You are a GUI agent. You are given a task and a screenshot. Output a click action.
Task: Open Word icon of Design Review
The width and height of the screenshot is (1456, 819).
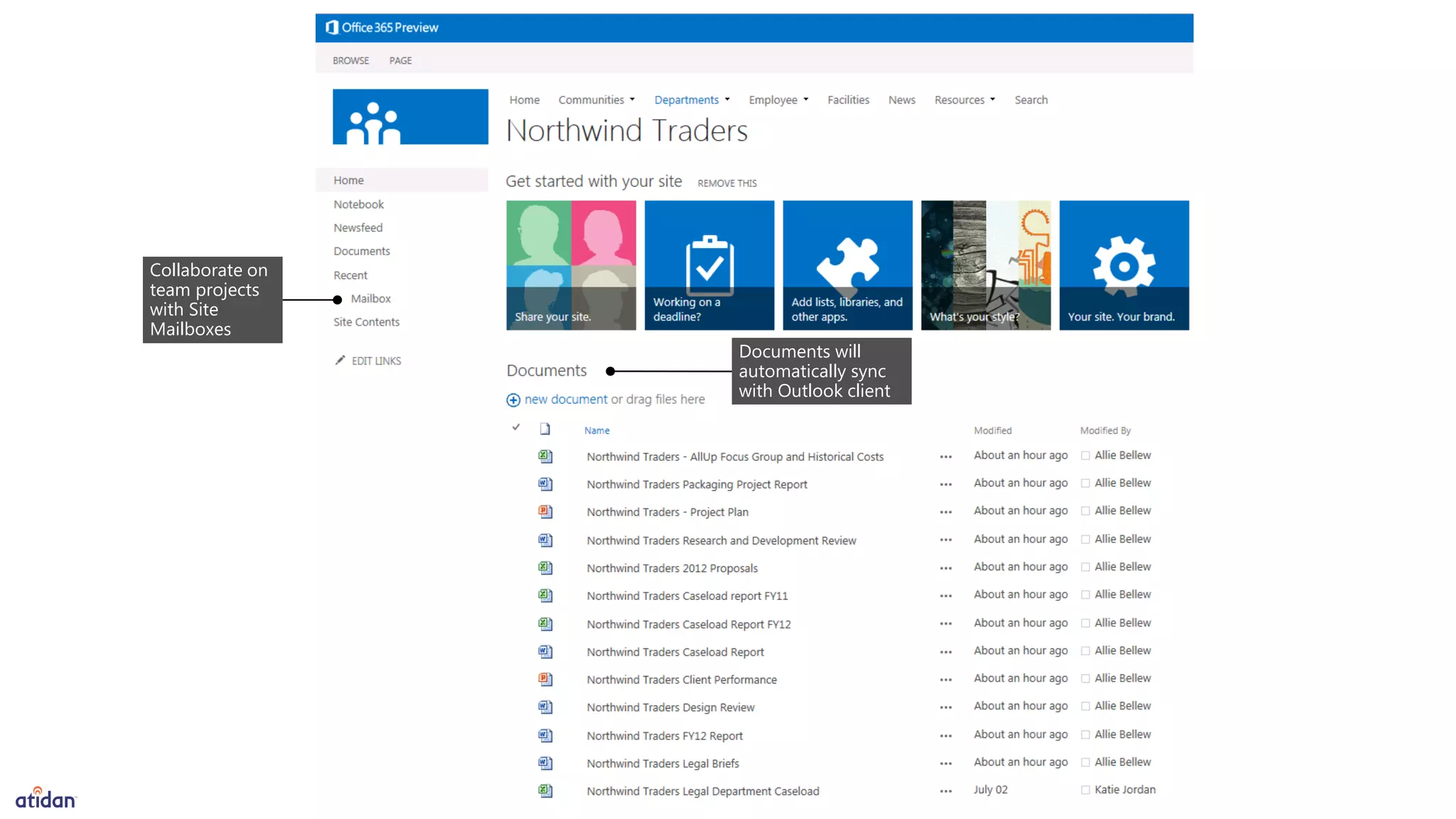click(x=545, y=707)
